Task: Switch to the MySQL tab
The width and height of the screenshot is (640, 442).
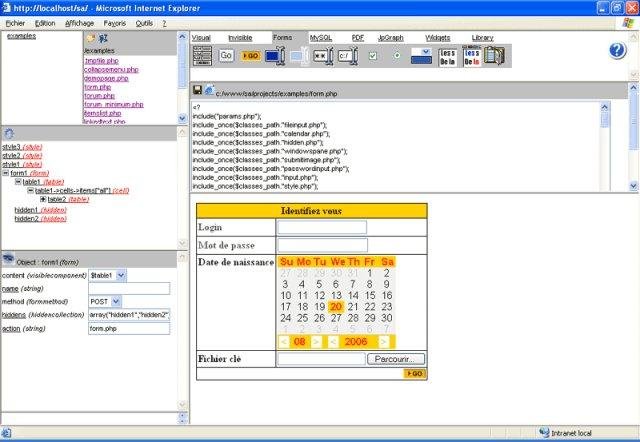Action: point(321,38)
